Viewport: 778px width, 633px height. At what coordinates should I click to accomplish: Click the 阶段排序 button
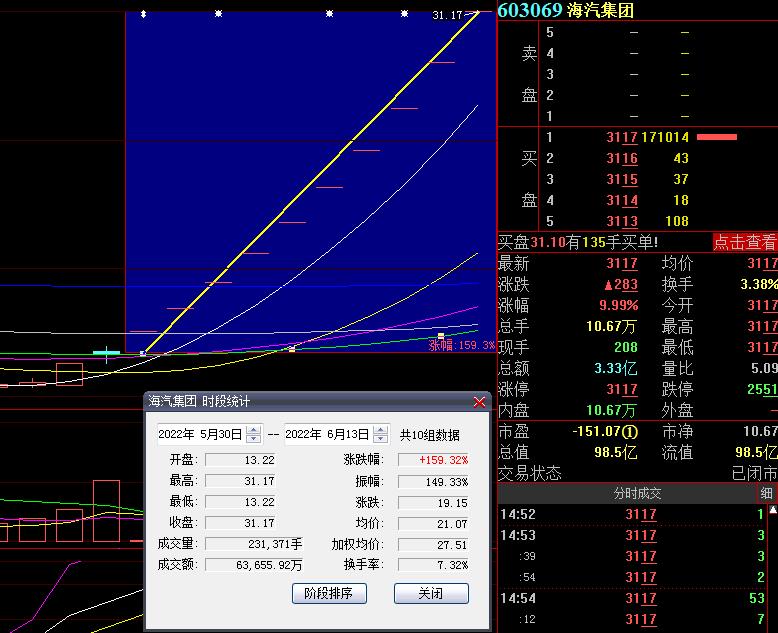pos(328,593)
